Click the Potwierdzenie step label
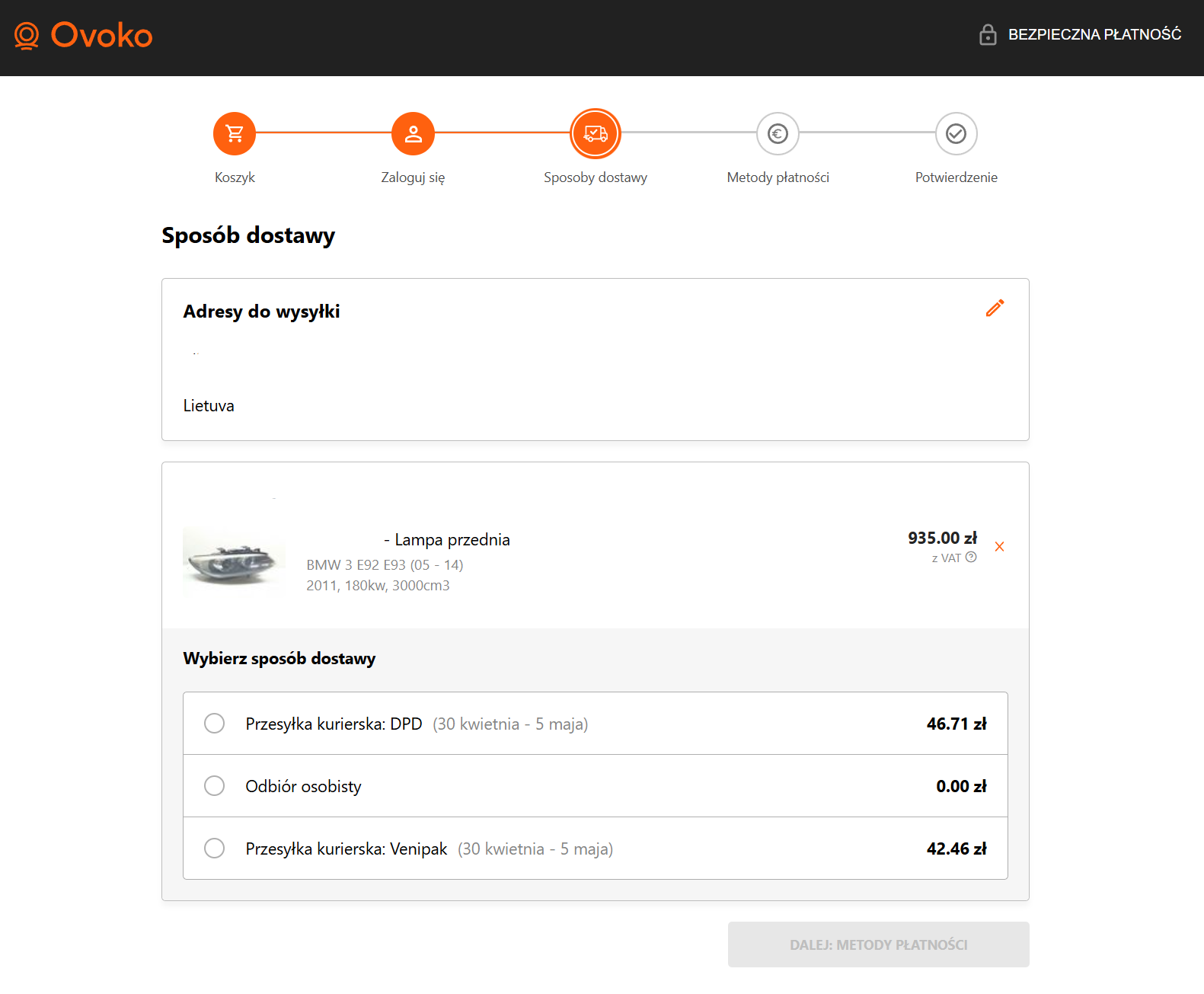The height and width of the screenshot is (994, 1204). point(956,177)
